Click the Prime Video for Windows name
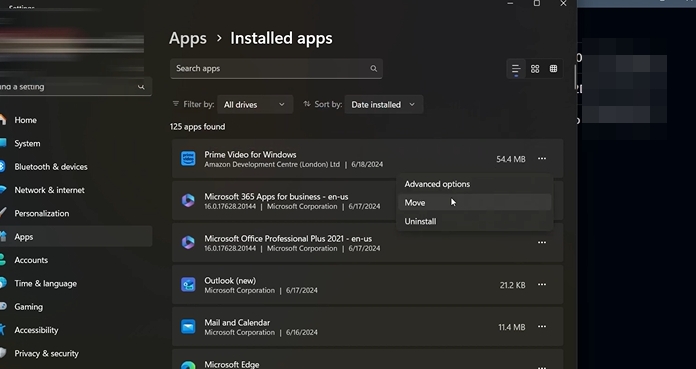Image resolution: width=696 pixels, height=369 pixels. [x=250, y=155]
